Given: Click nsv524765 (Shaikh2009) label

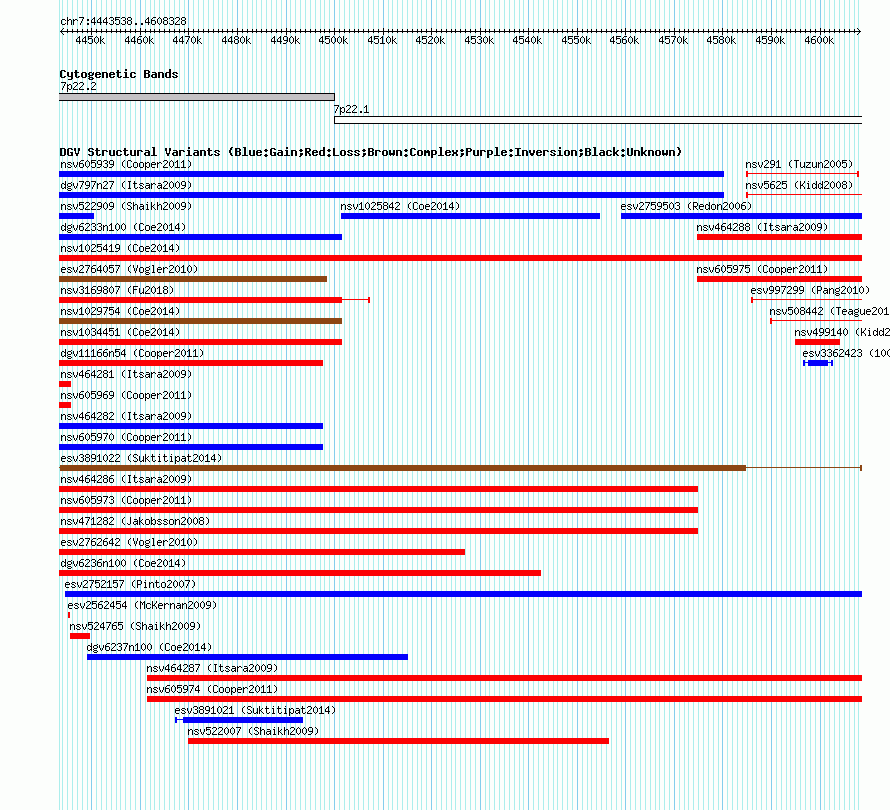Looking at the screenshot, I should (x=135, y=626).
